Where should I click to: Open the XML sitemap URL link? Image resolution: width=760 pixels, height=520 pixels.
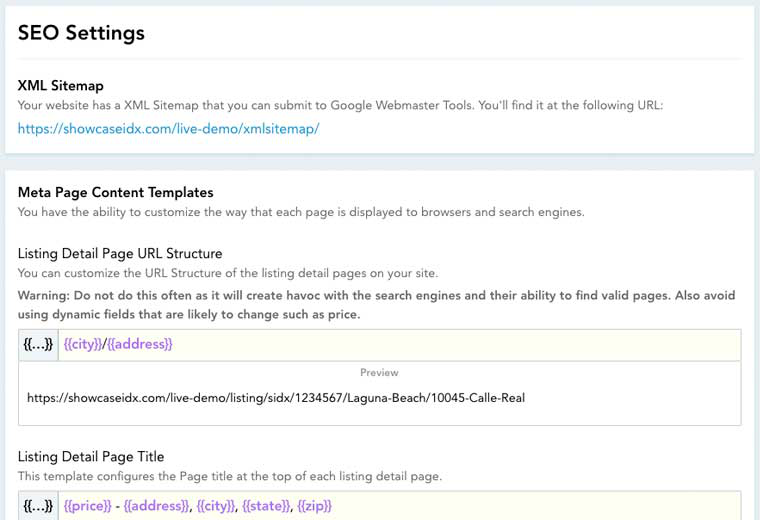[168, 129]
